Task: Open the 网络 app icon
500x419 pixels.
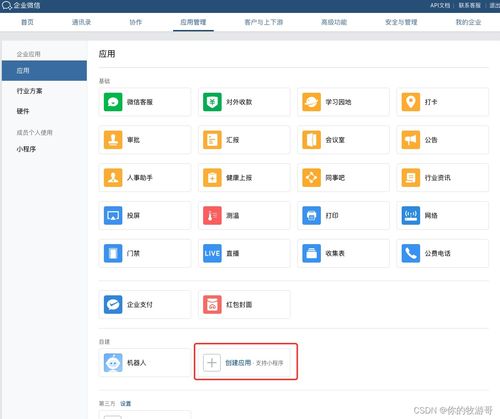Action: (411, 216)
